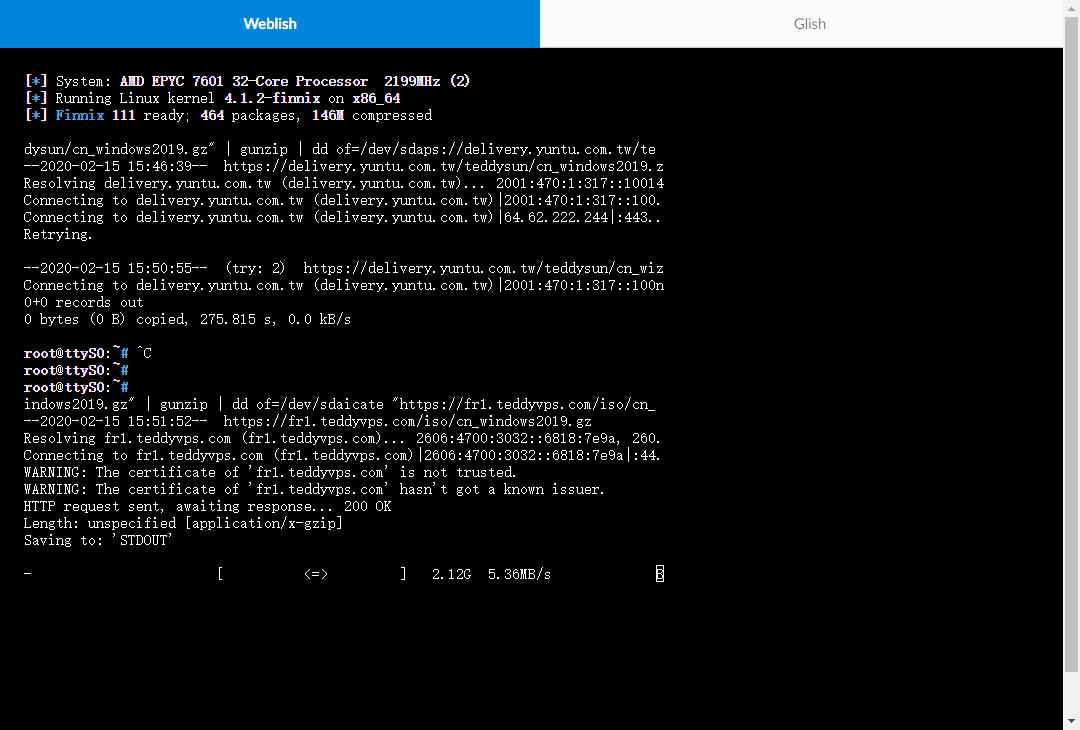Click the 'Retrying.' line
Viewport: 1080px width, 730px height.
58,234
